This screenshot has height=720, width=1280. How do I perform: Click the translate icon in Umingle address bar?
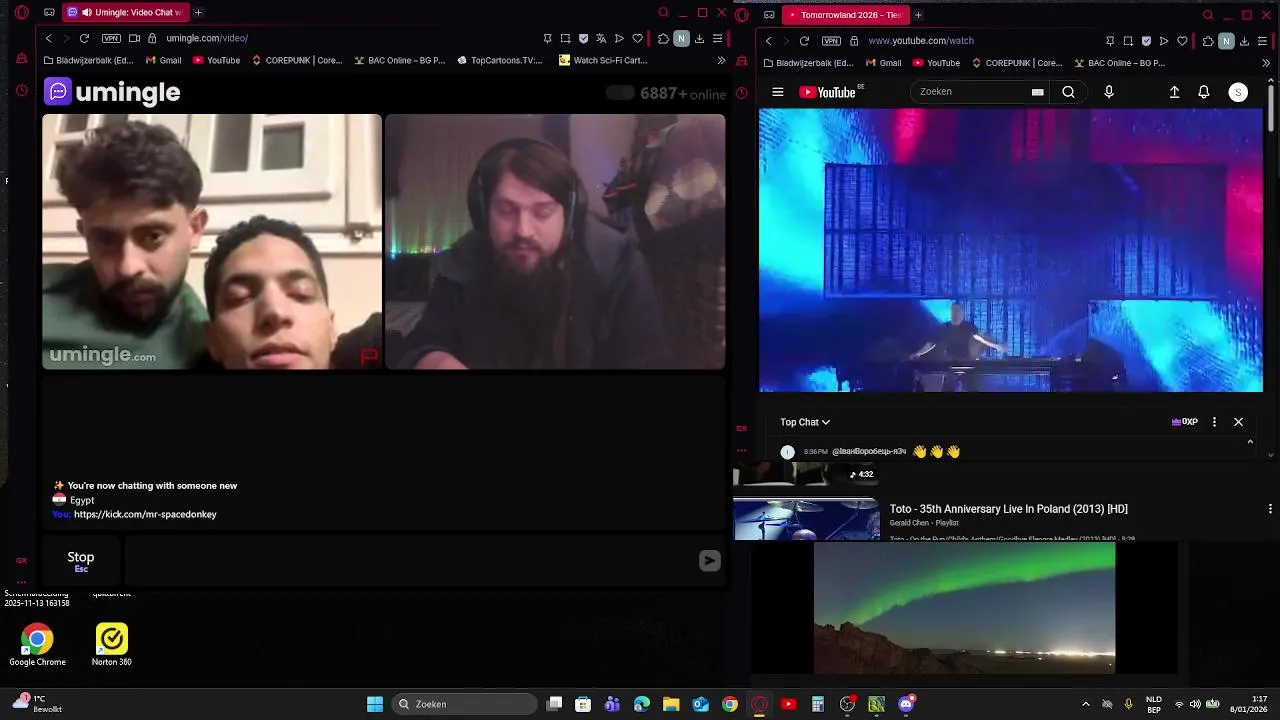pyautogui.click(x=601, y=39)
